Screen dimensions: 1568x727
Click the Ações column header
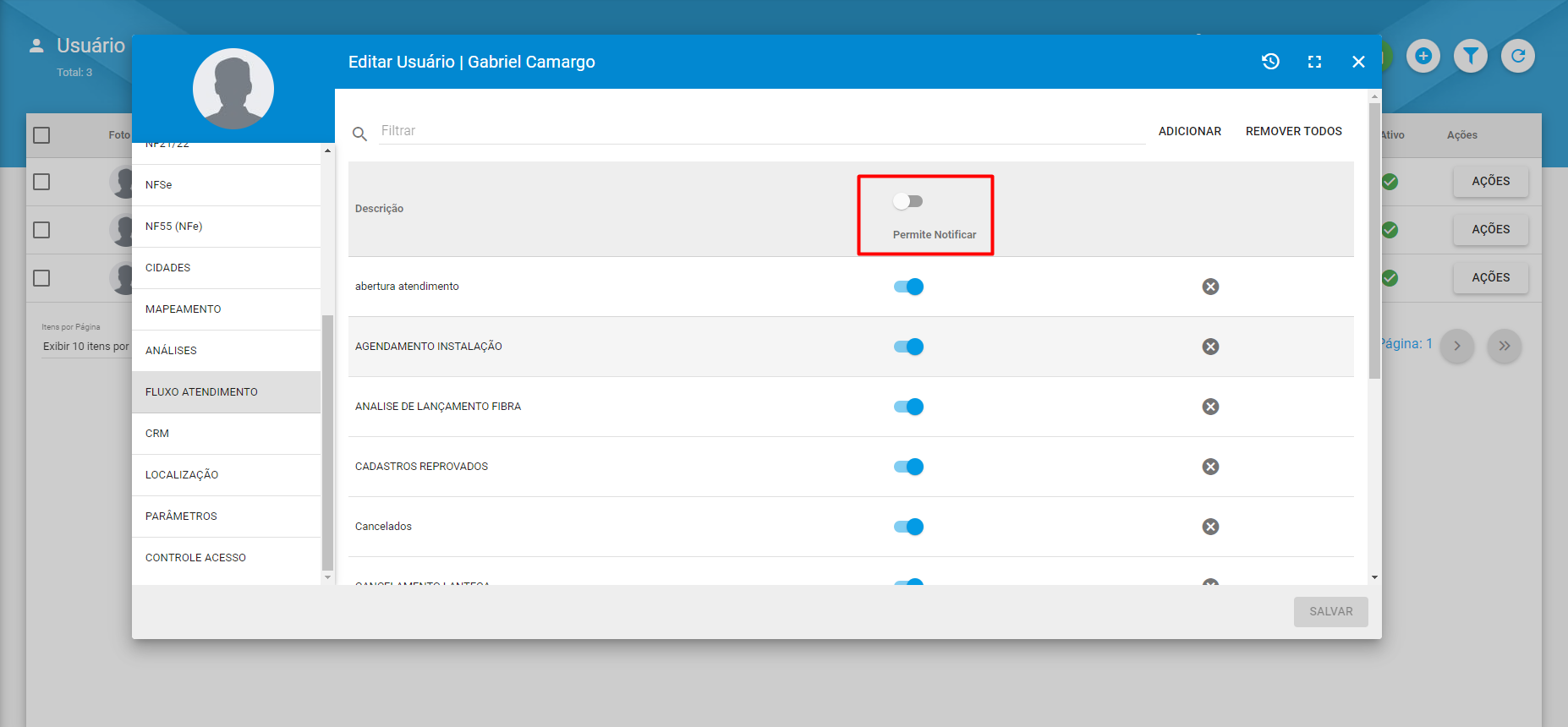point(1462,135)
